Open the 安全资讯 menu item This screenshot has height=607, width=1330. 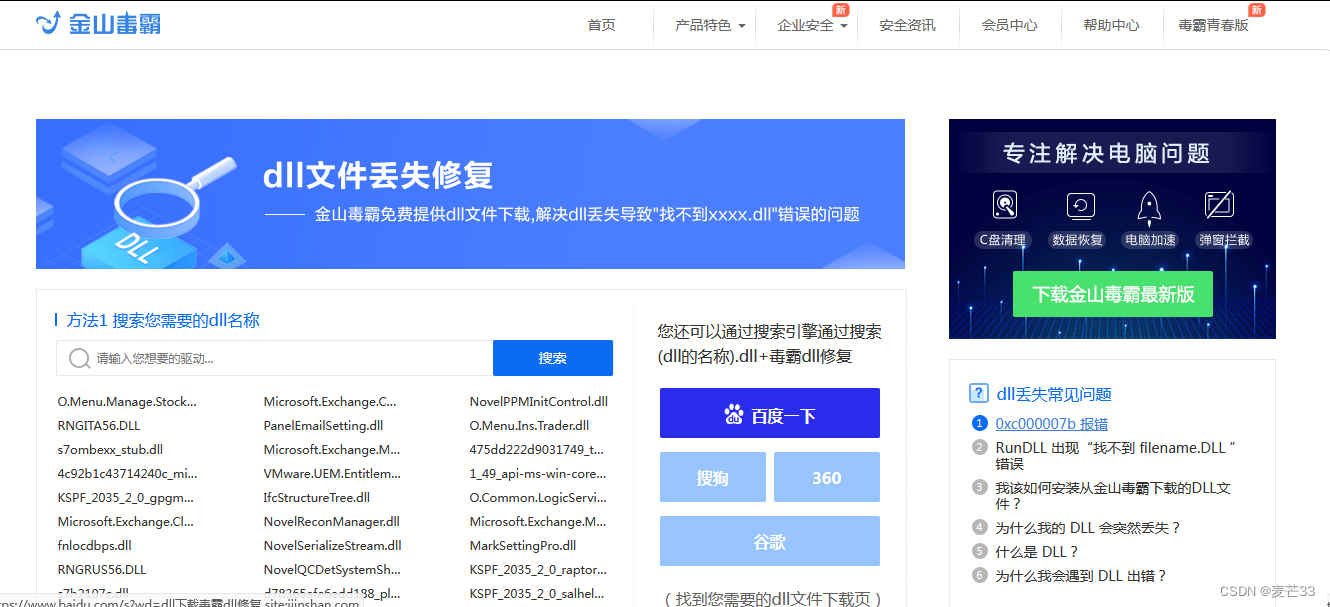coord(907,25)
